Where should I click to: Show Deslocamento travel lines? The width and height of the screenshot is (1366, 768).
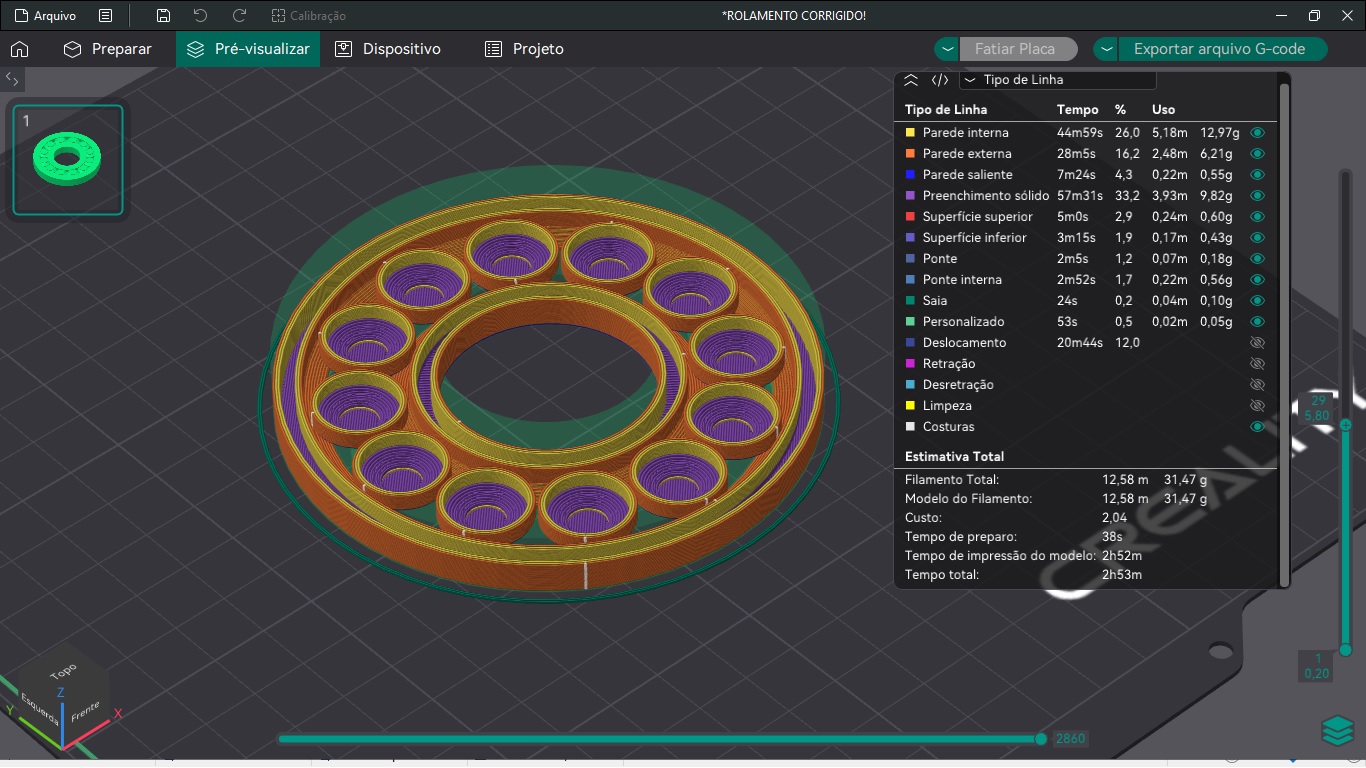point(1258,343)
